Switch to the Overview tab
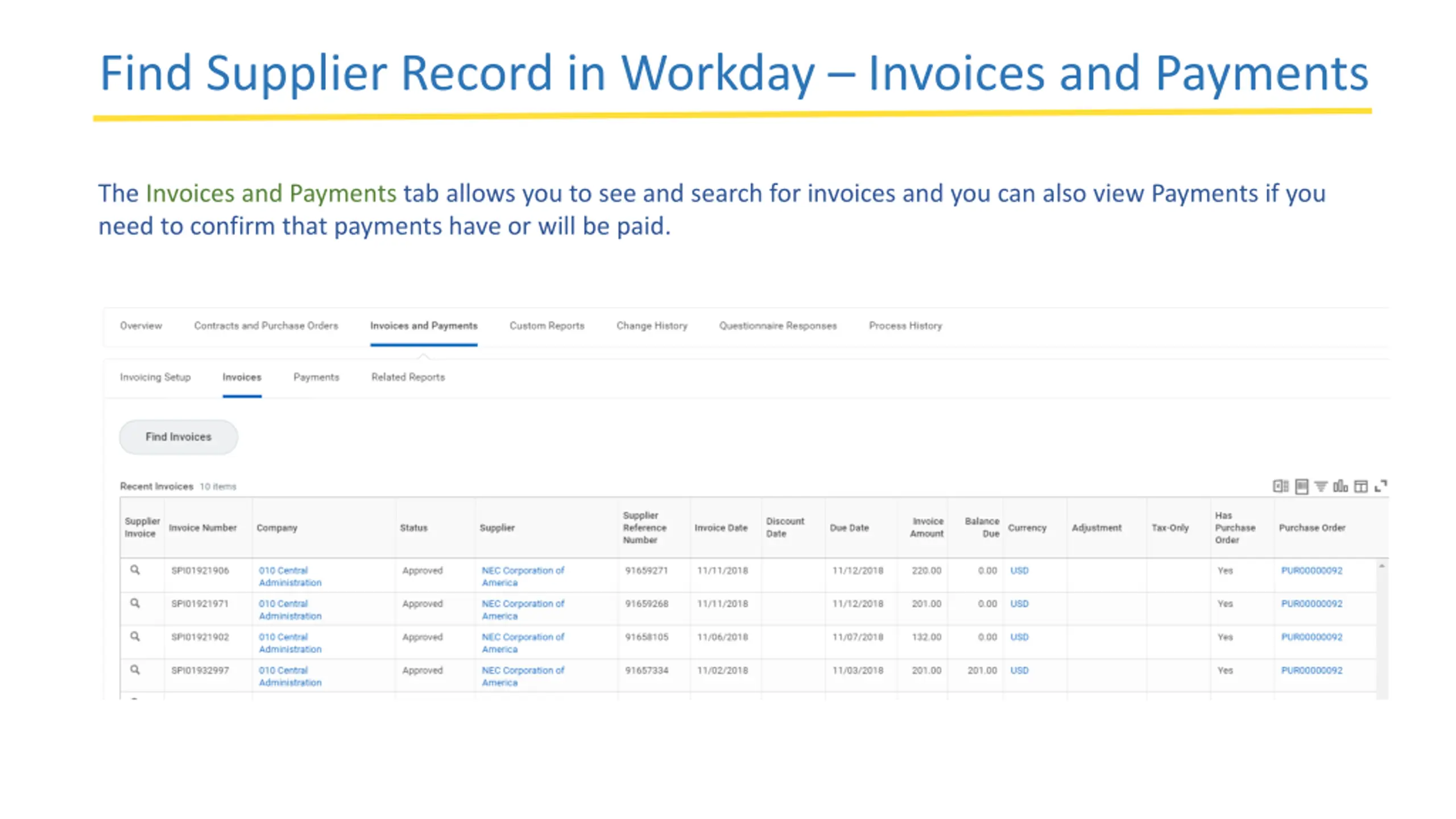 point(141,326)
